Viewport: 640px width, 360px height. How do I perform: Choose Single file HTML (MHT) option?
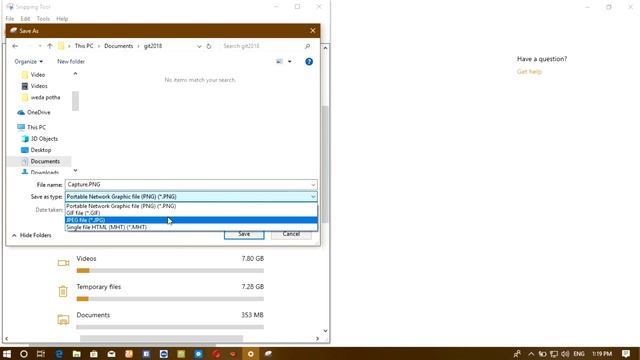coord(191,227)
